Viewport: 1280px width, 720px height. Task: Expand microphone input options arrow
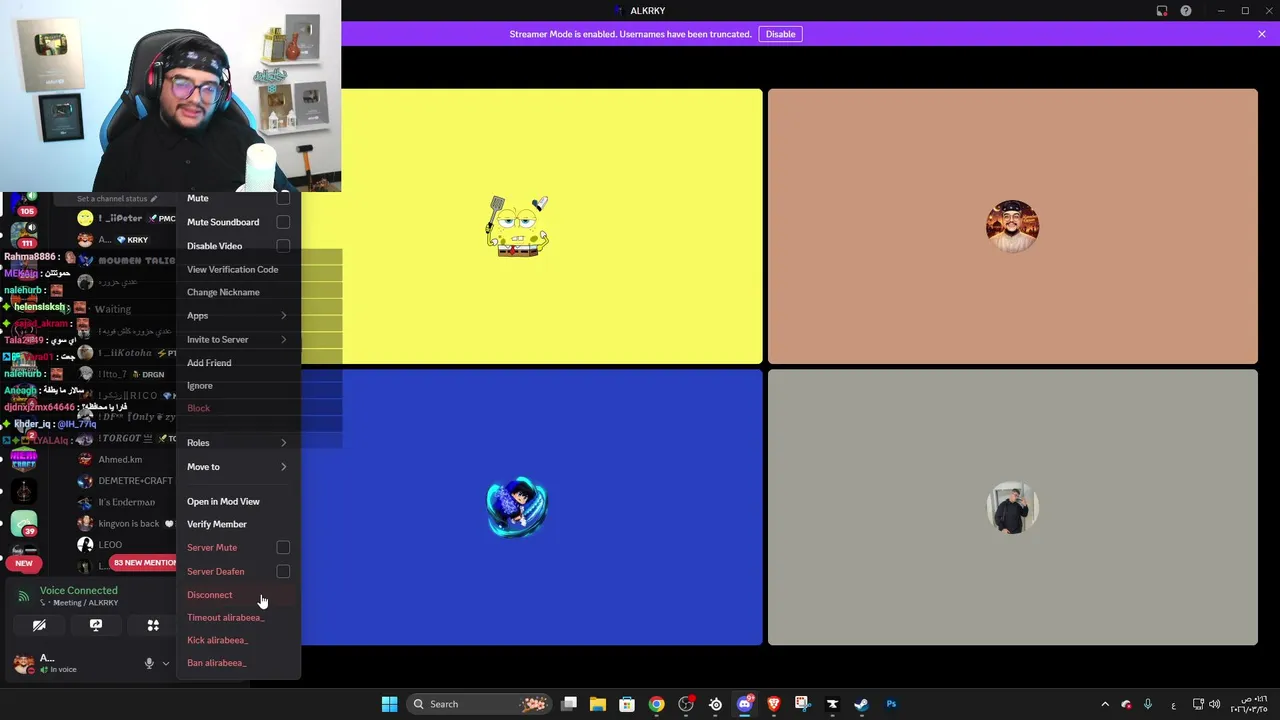165,663
